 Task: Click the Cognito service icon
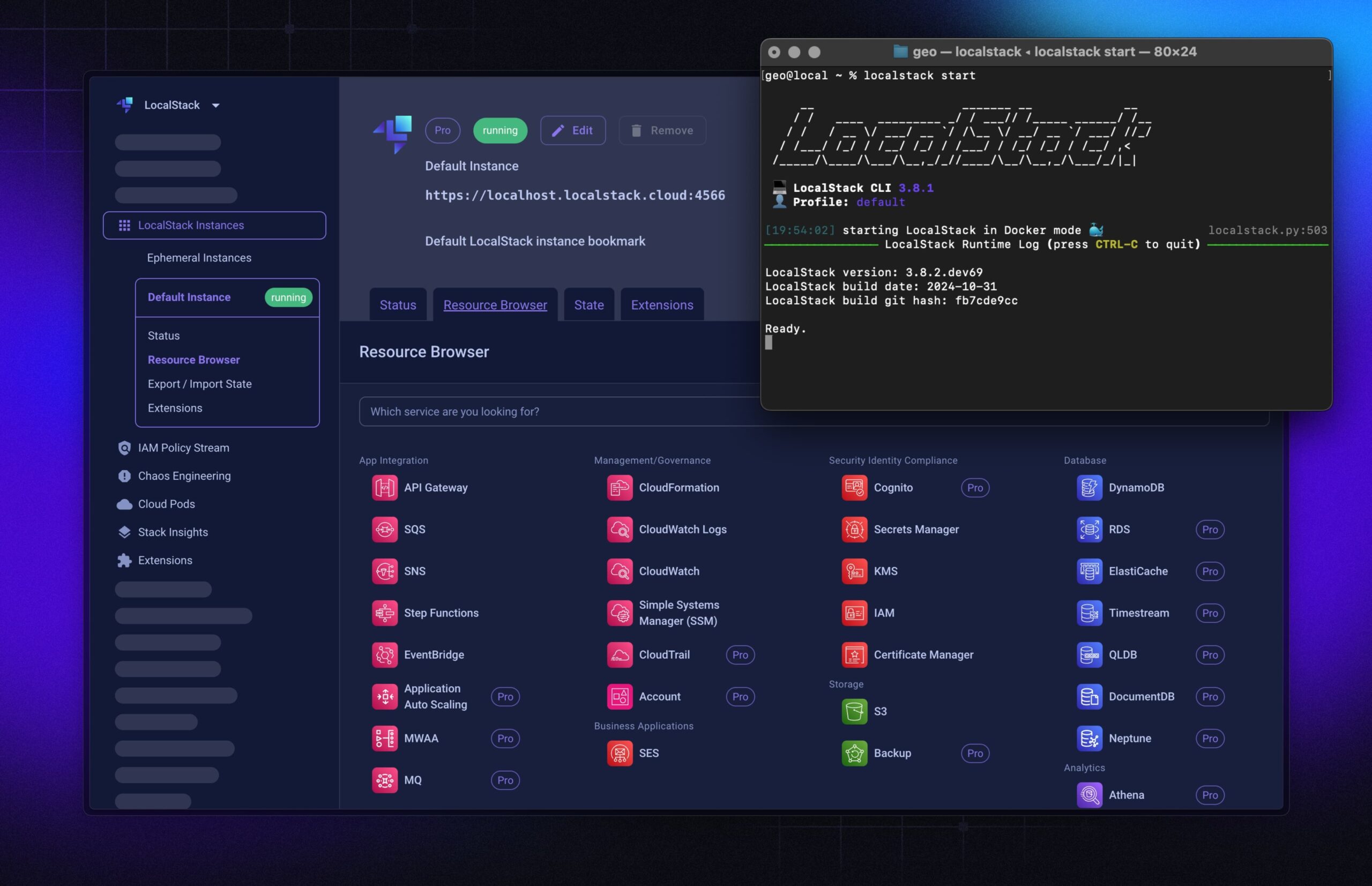coord(854,487)
